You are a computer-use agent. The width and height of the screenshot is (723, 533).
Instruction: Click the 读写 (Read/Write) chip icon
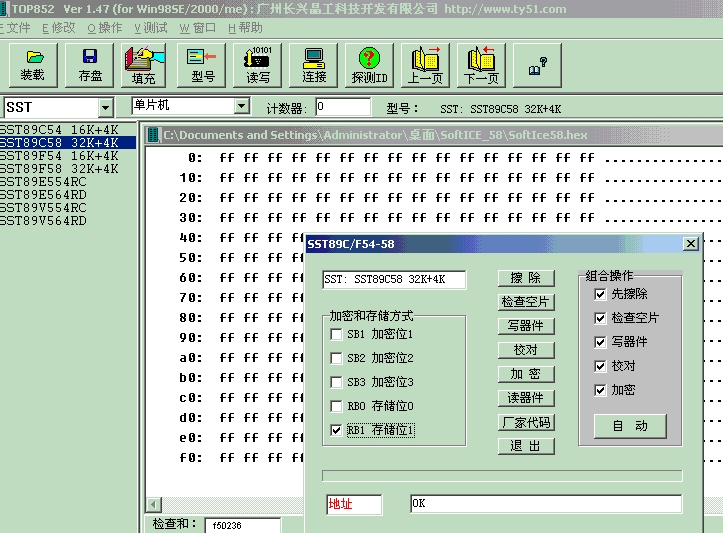tap(258, 65)
